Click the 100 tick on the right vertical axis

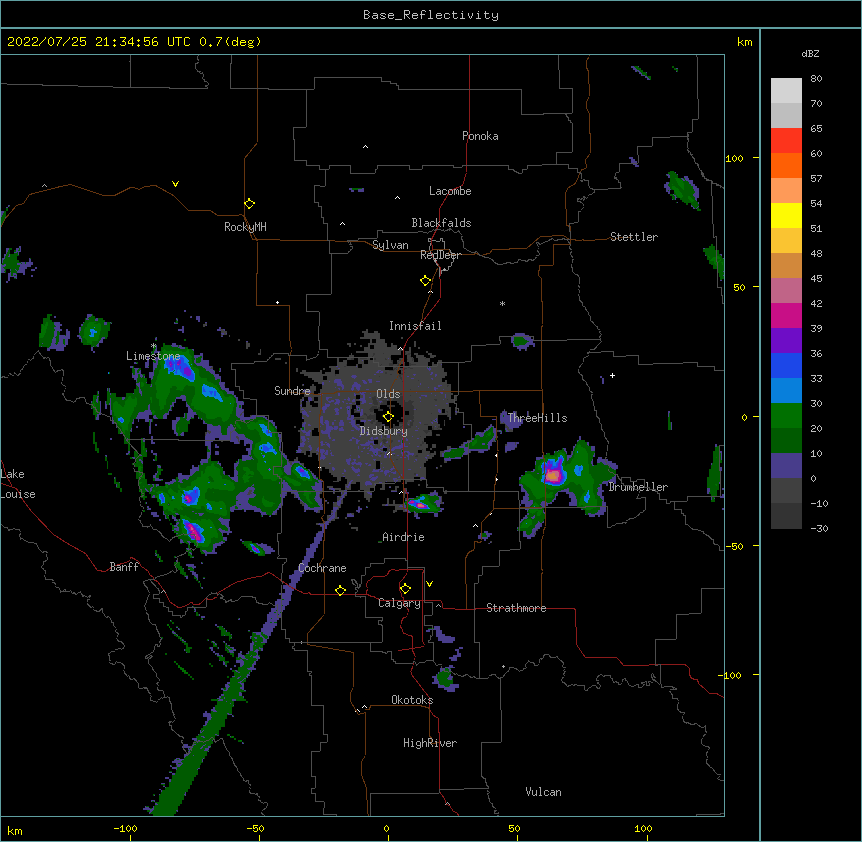point(734,158)
